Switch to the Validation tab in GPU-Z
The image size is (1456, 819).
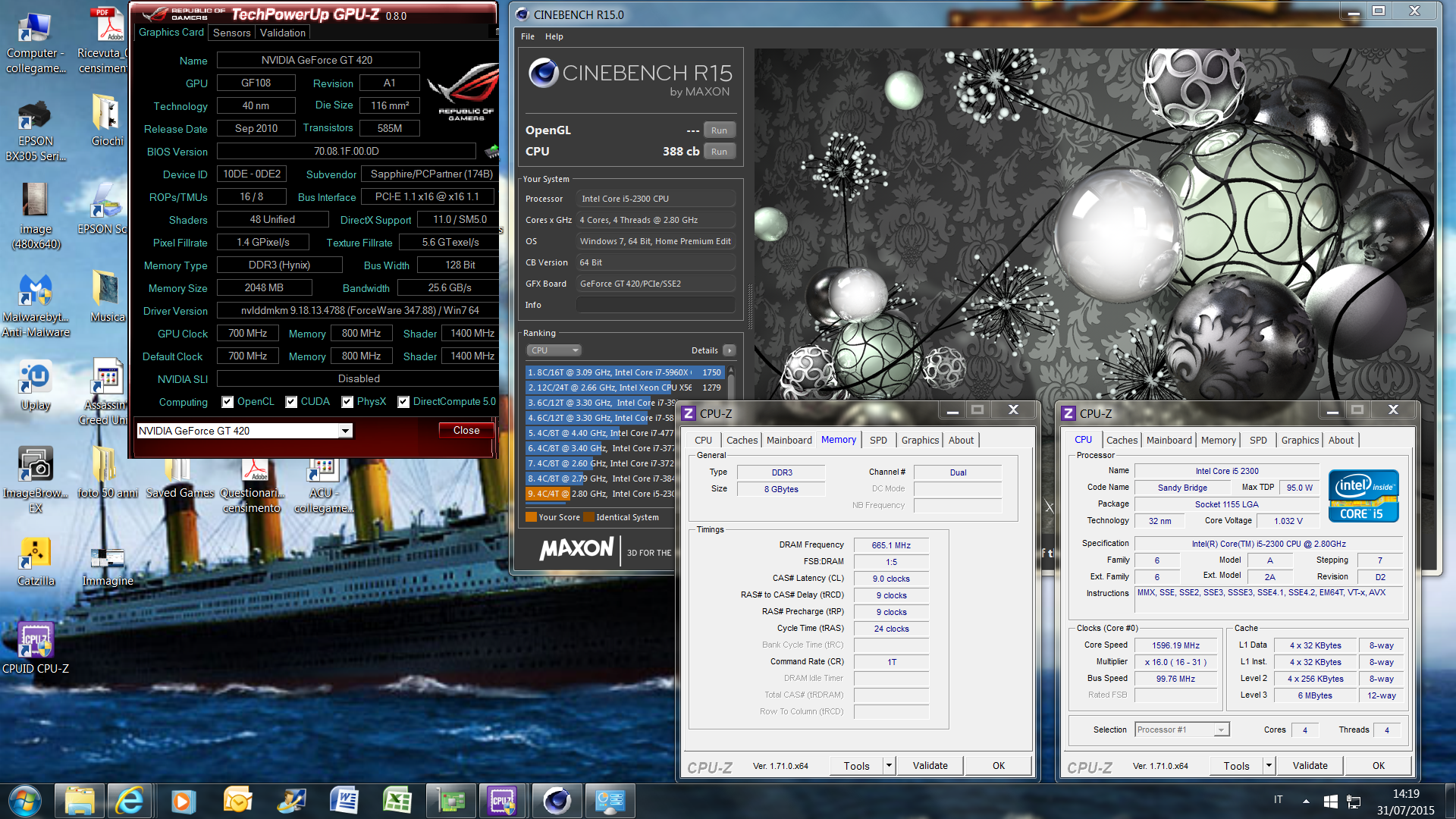[282, 33]
